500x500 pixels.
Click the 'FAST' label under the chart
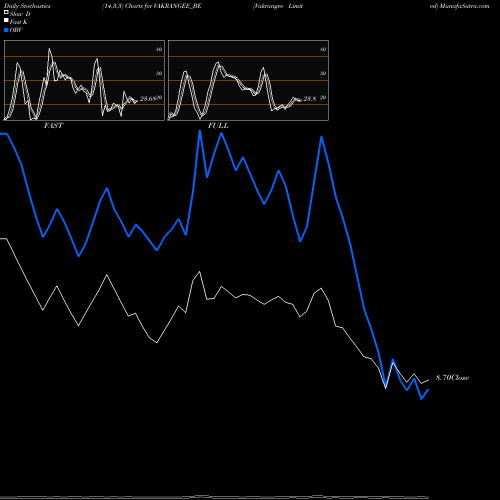click(x=53, y=125)
